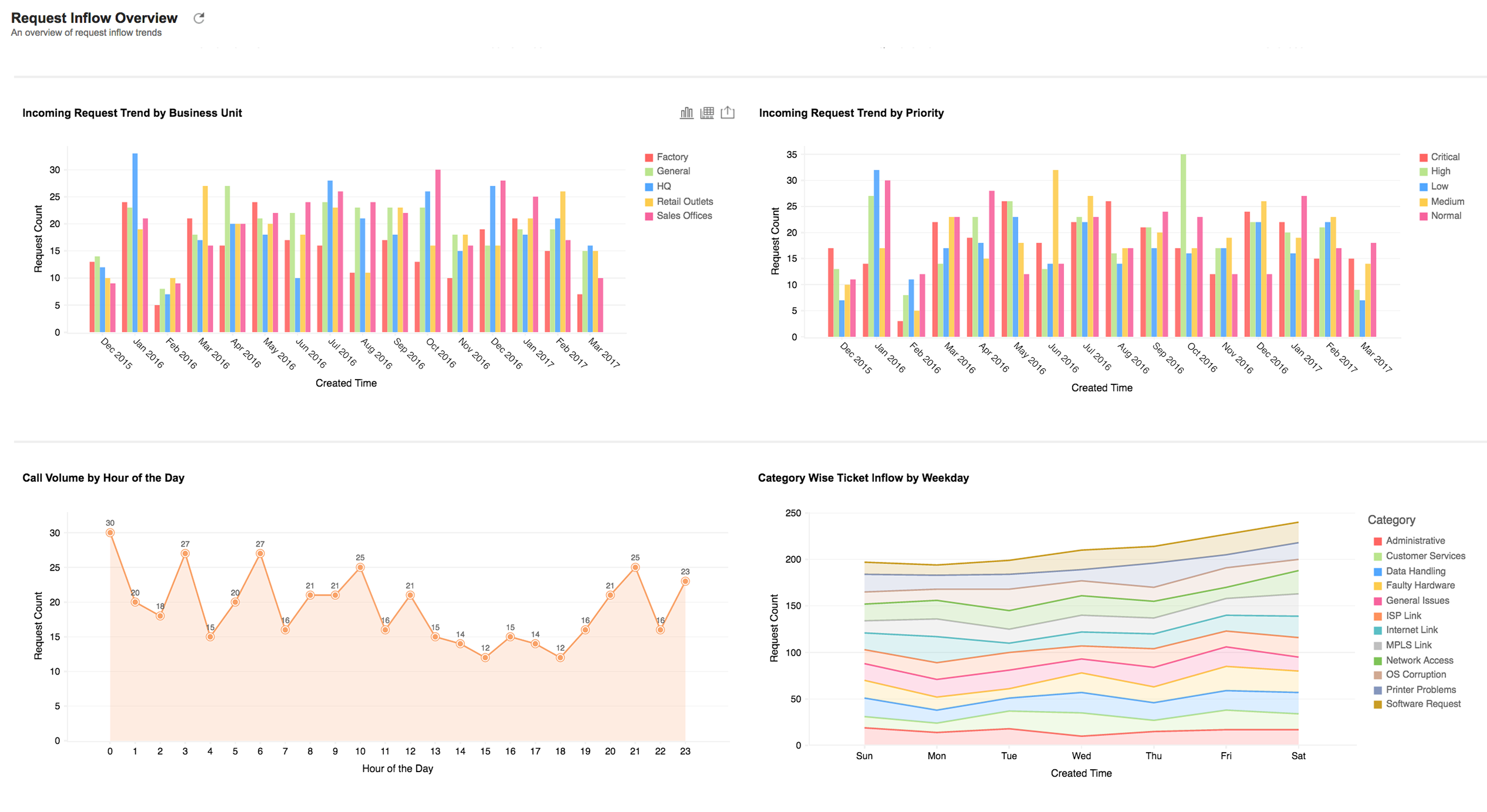Image resolution: width=1487 pixels, height=812 pixels.
Task: Toggle Critical priority legend entry
Action: pyautogui.click(x=1445, y=157)
